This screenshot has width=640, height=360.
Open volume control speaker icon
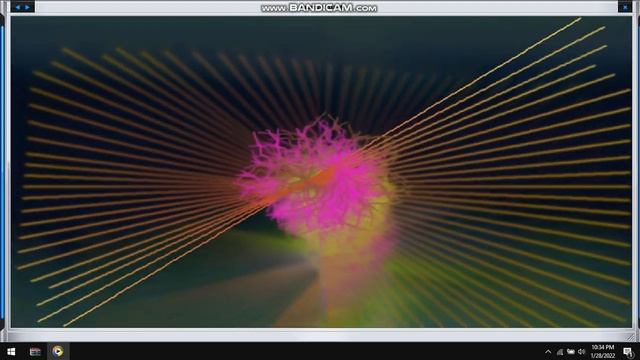(582, 351)
